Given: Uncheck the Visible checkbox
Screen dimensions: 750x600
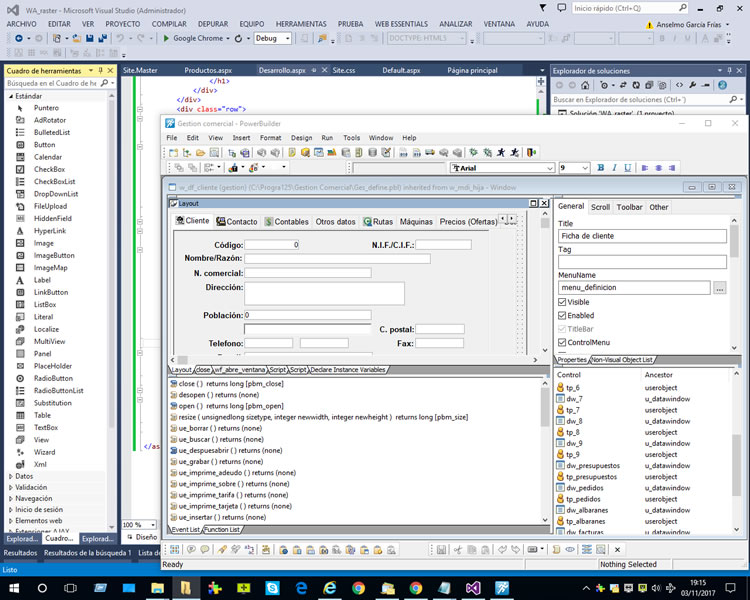Looking at the screenshot, I should click(562, 302).
